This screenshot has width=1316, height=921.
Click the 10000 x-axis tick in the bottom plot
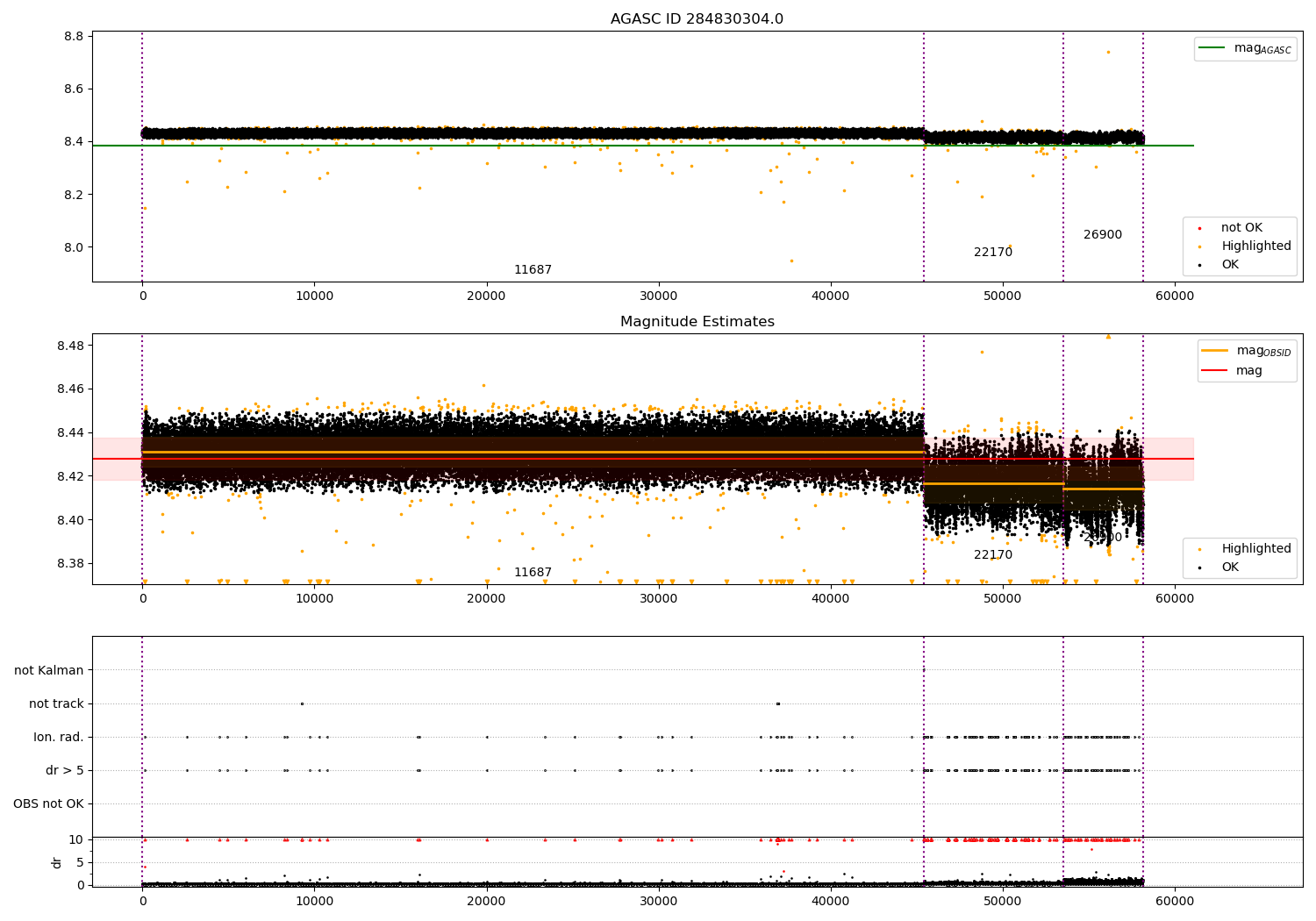point(314,901)
